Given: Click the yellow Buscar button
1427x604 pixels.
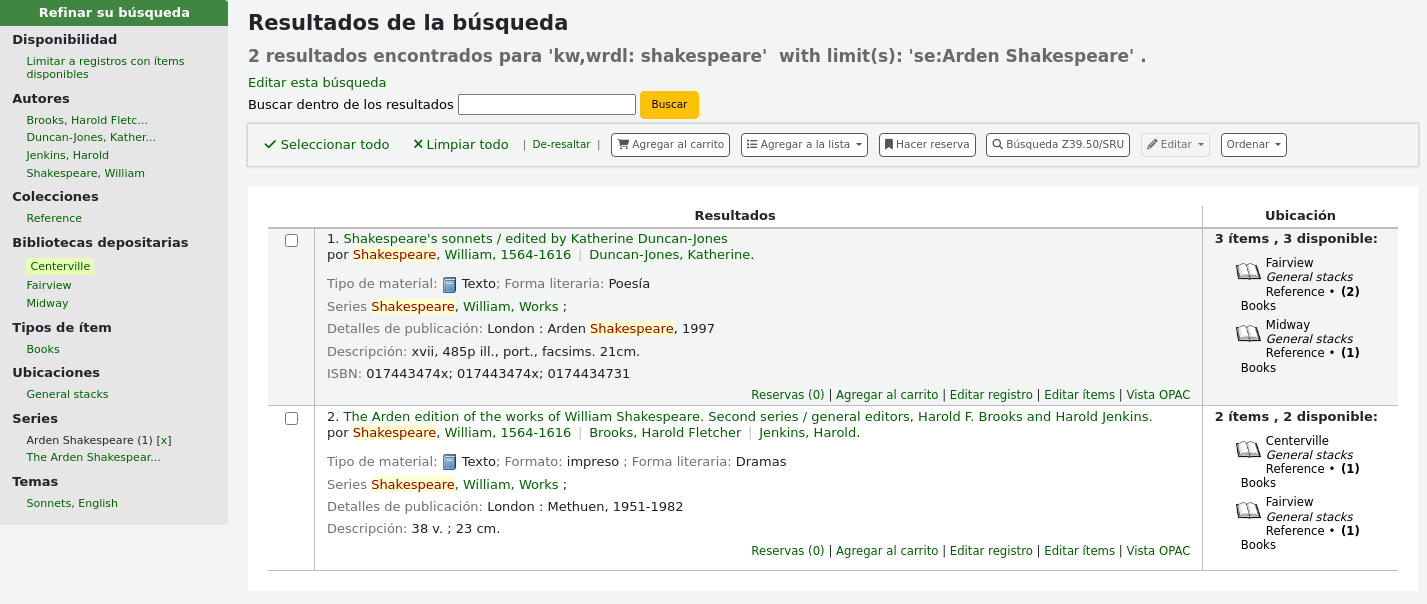Looking at the screenshot, I should click(x=668, y=104).
